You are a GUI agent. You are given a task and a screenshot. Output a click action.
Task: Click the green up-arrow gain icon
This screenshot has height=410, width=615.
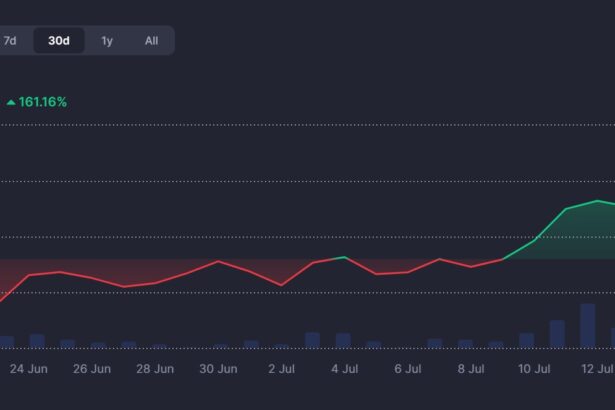click(11, 103)
